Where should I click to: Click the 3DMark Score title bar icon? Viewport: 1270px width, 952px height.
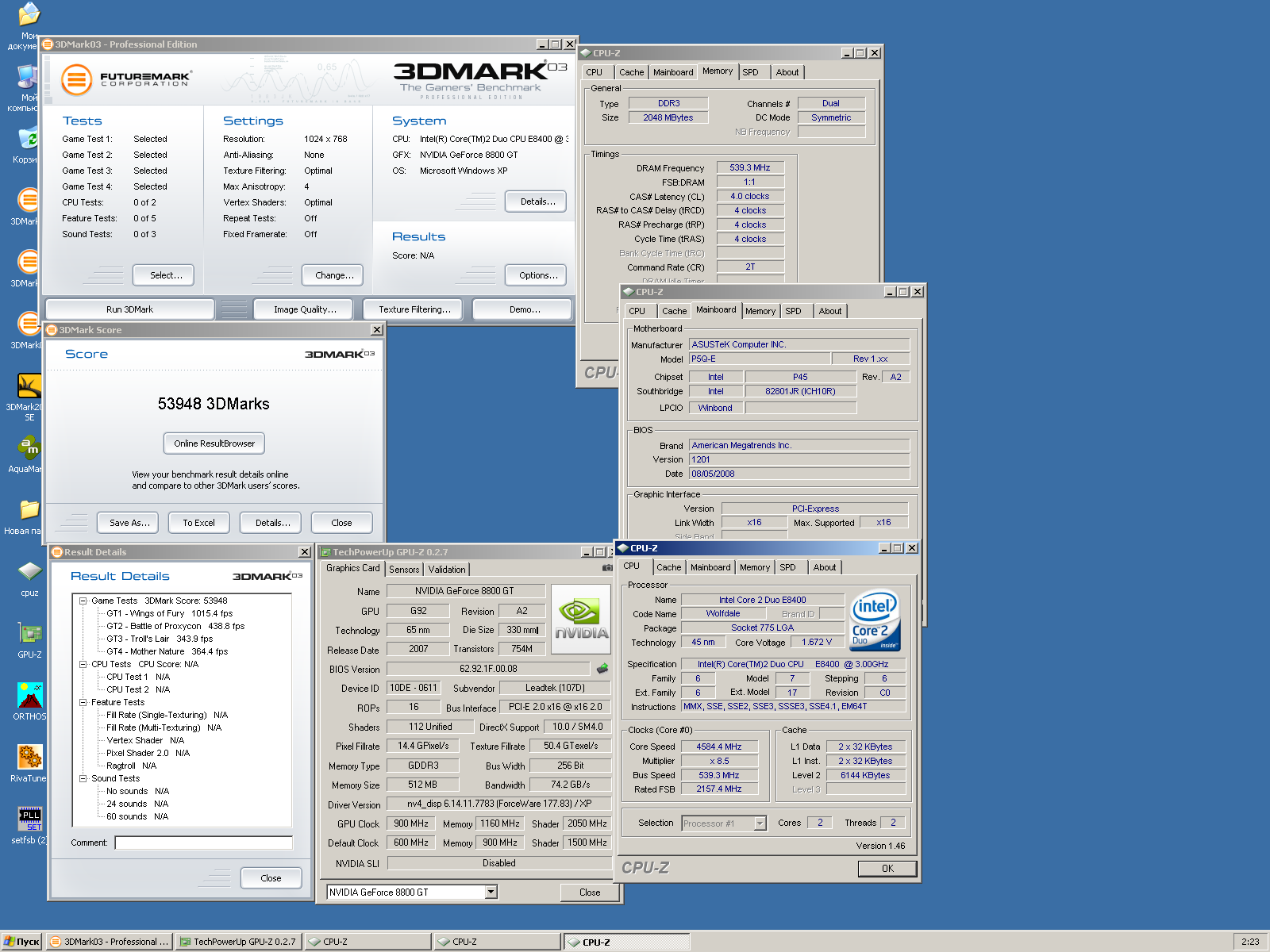click(52, 330)
